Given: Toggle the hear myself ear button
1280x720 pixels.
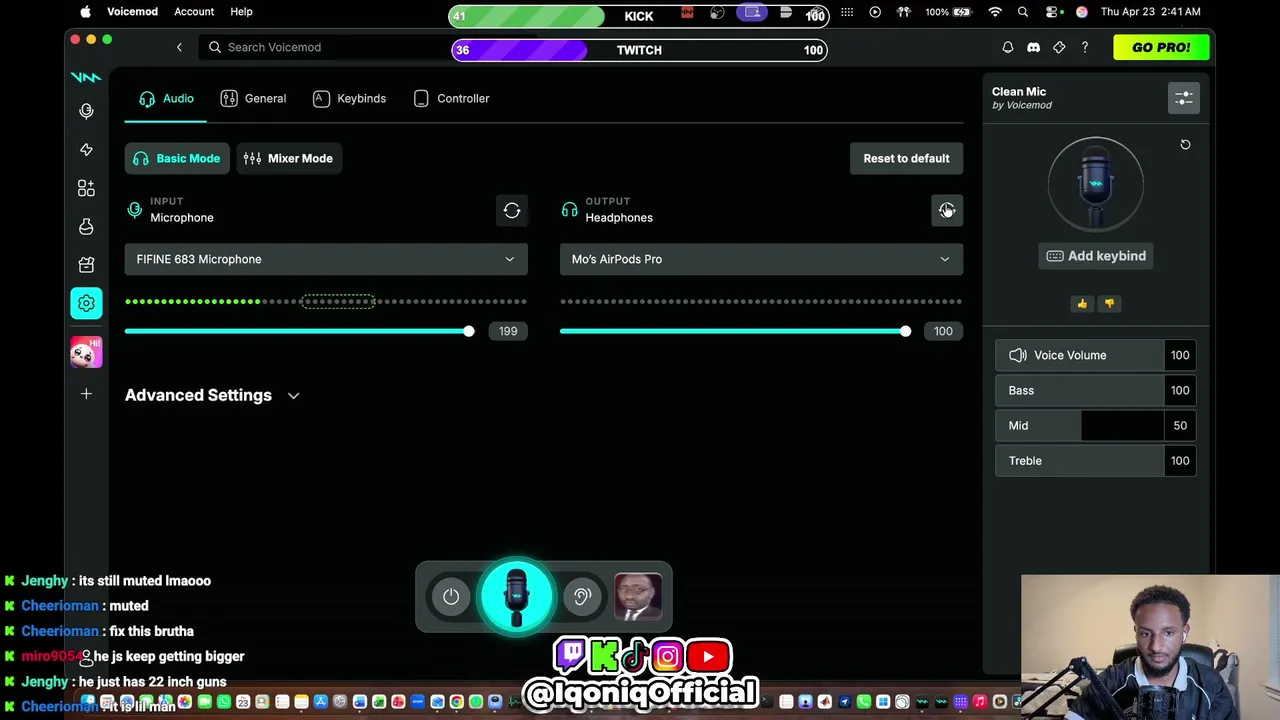Looking at the screenshot, I should (x=583, y=597).
